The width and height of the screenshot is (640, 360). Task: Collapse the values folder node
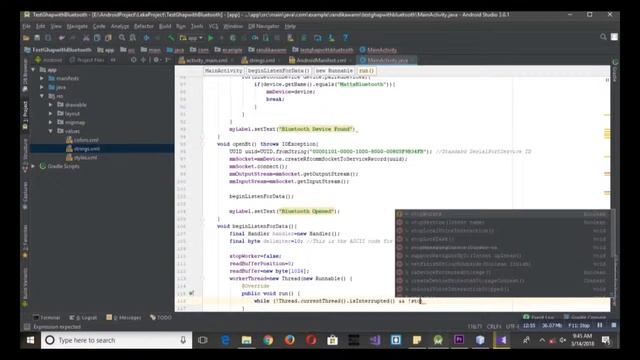pos(51,131)
